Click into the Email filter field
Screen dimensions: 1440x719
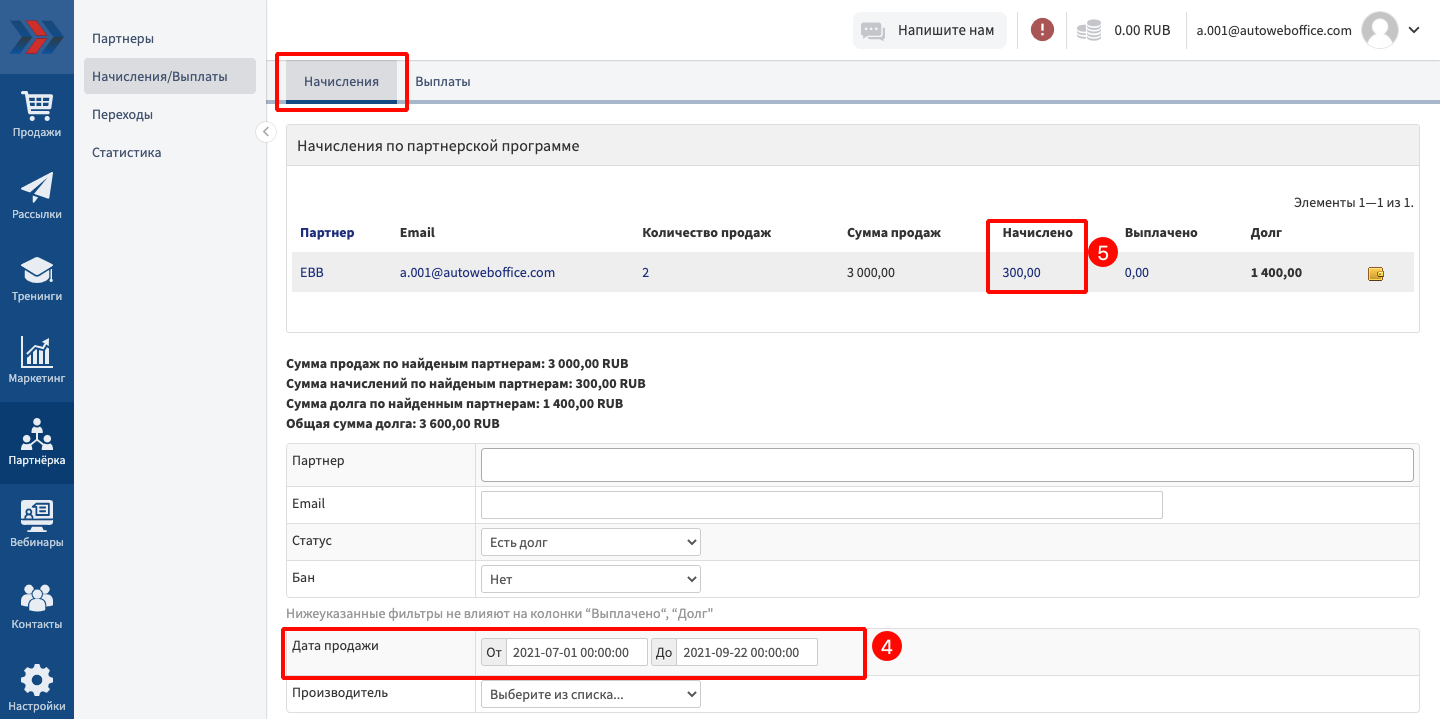click(821, 505)
